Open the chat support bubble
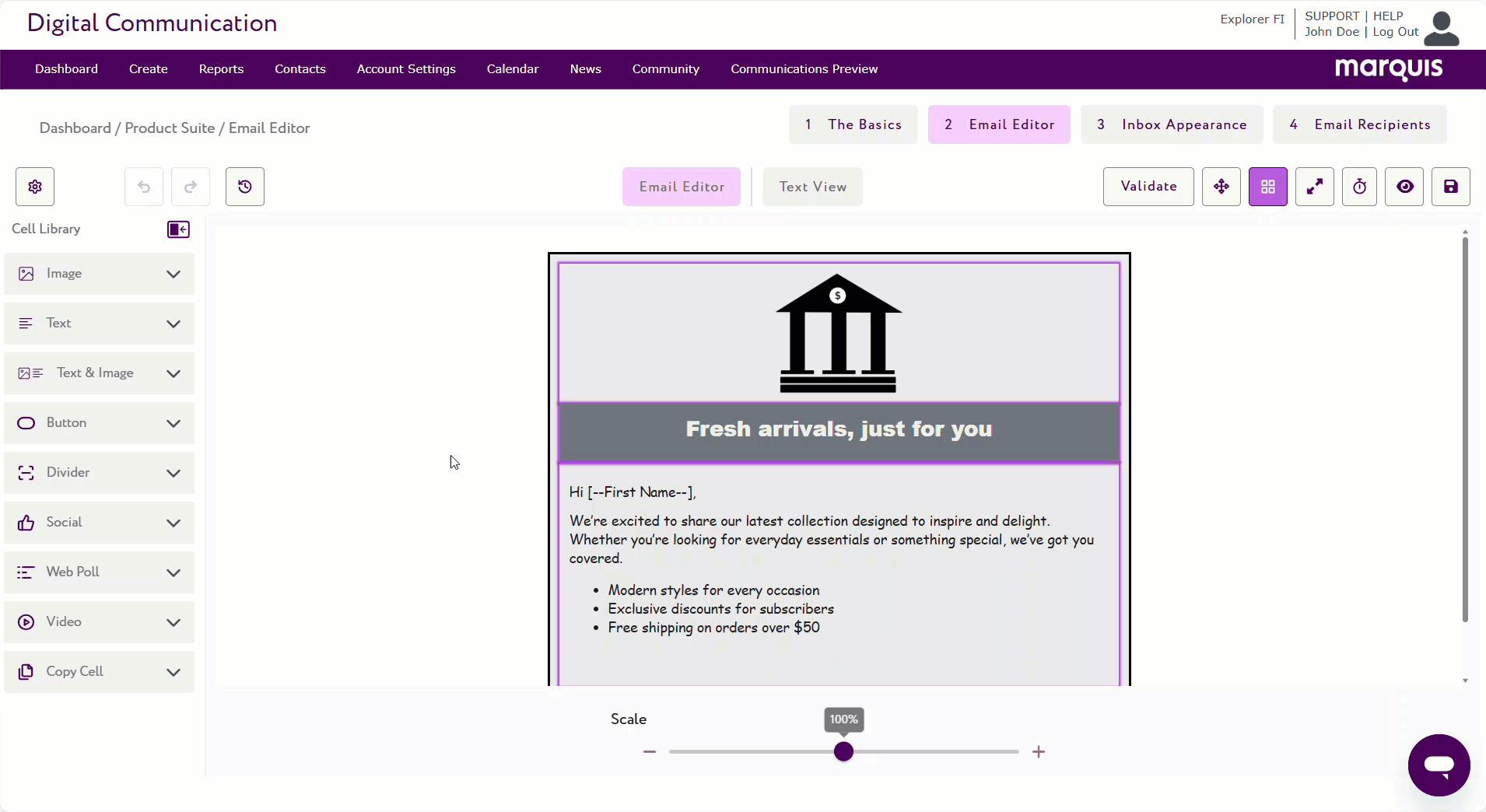The width and height of the screenshot is (1486, 812). pyautogui.click(x=1439, y=765)
